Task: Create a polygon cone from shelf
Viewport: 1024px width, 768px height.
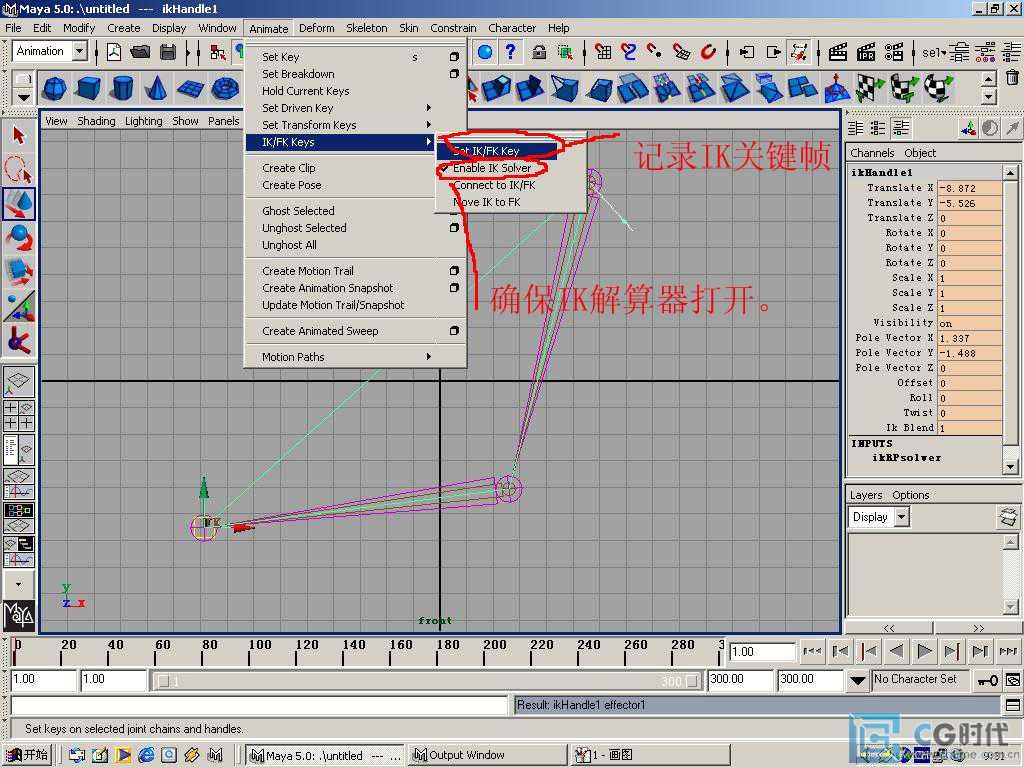Action: (x=156, y=88)
